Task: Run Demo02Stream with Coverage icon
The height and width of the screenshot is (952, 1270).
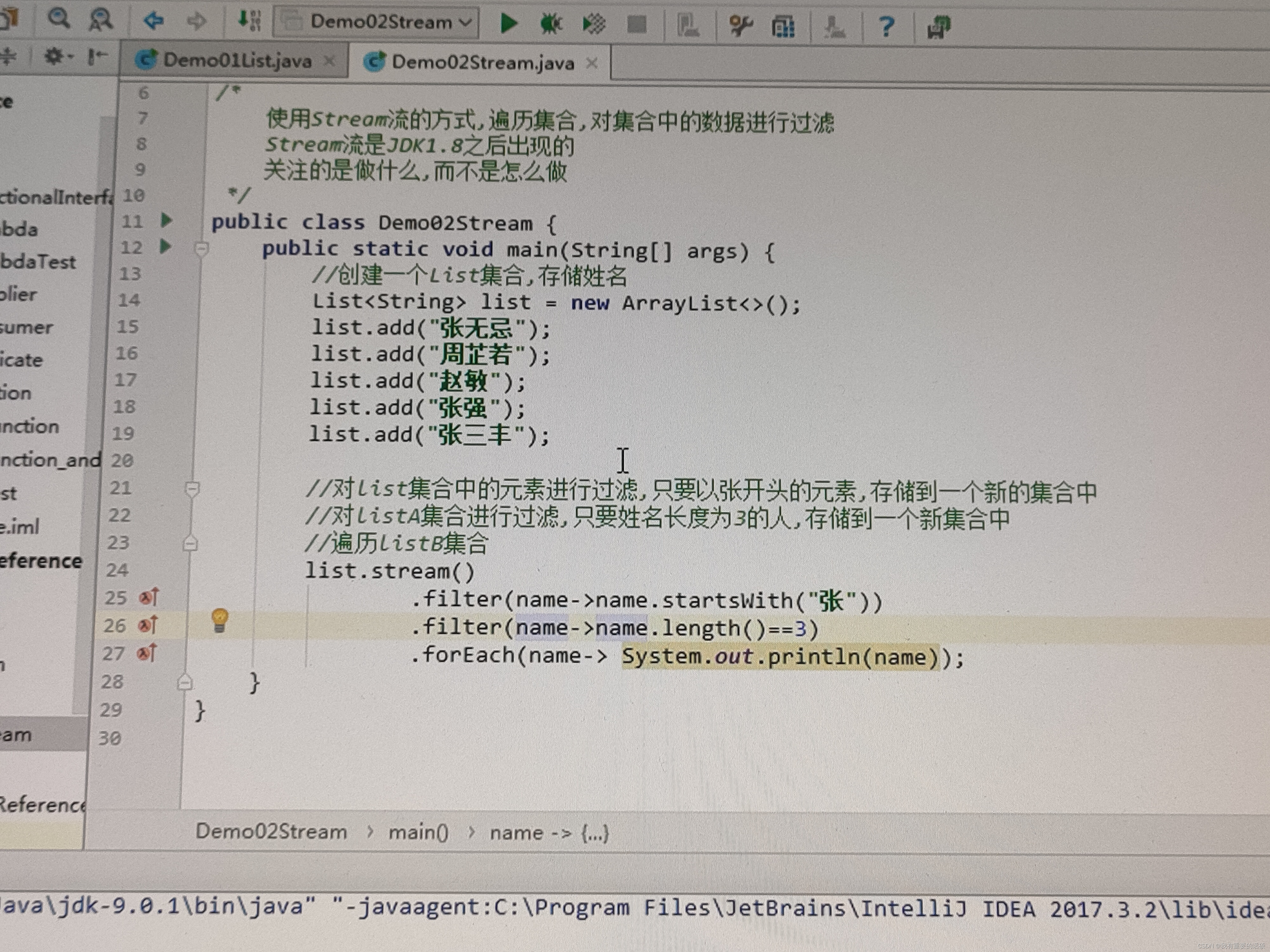Action: tap(594, 24)
